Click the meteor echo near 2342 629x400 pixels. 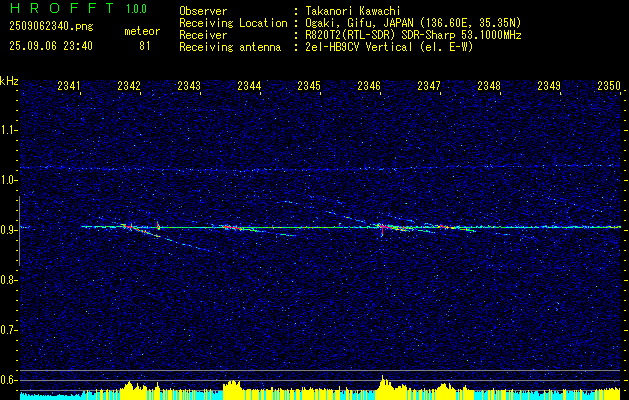click(x=129, y=227)
